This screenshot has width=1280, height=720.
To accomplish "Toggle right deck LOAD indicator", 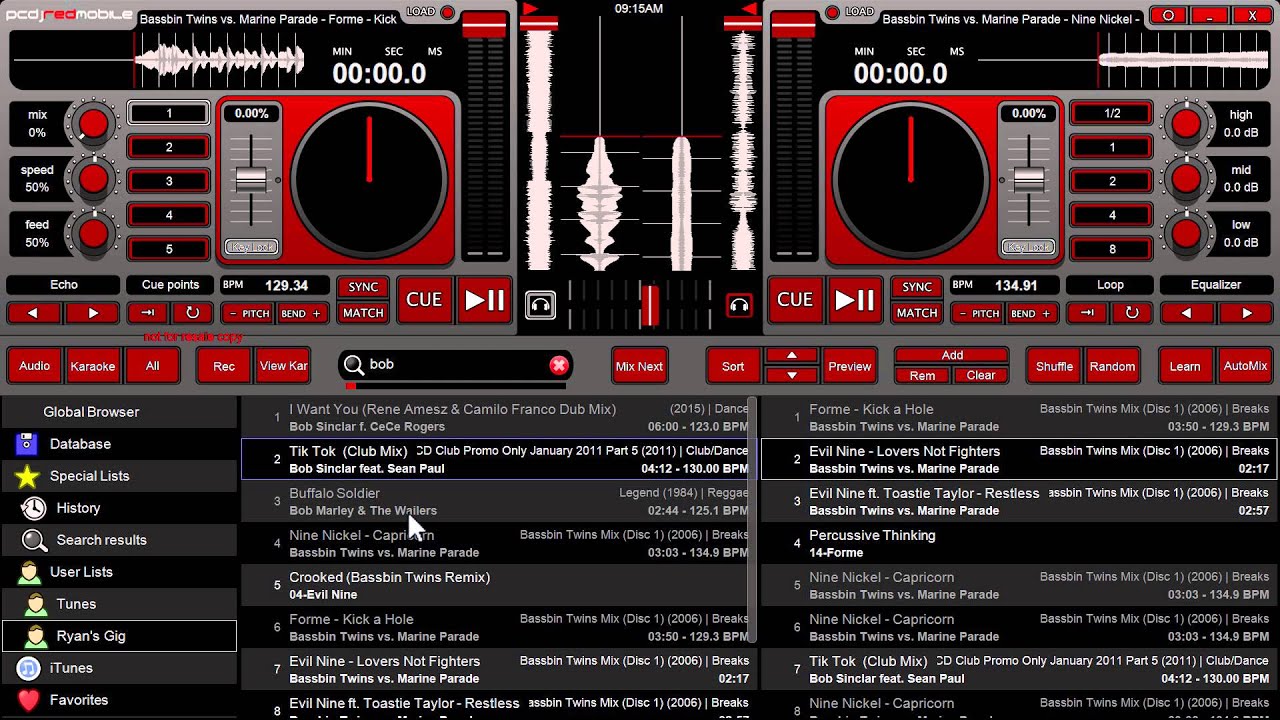I will click(x=832, y=13).
